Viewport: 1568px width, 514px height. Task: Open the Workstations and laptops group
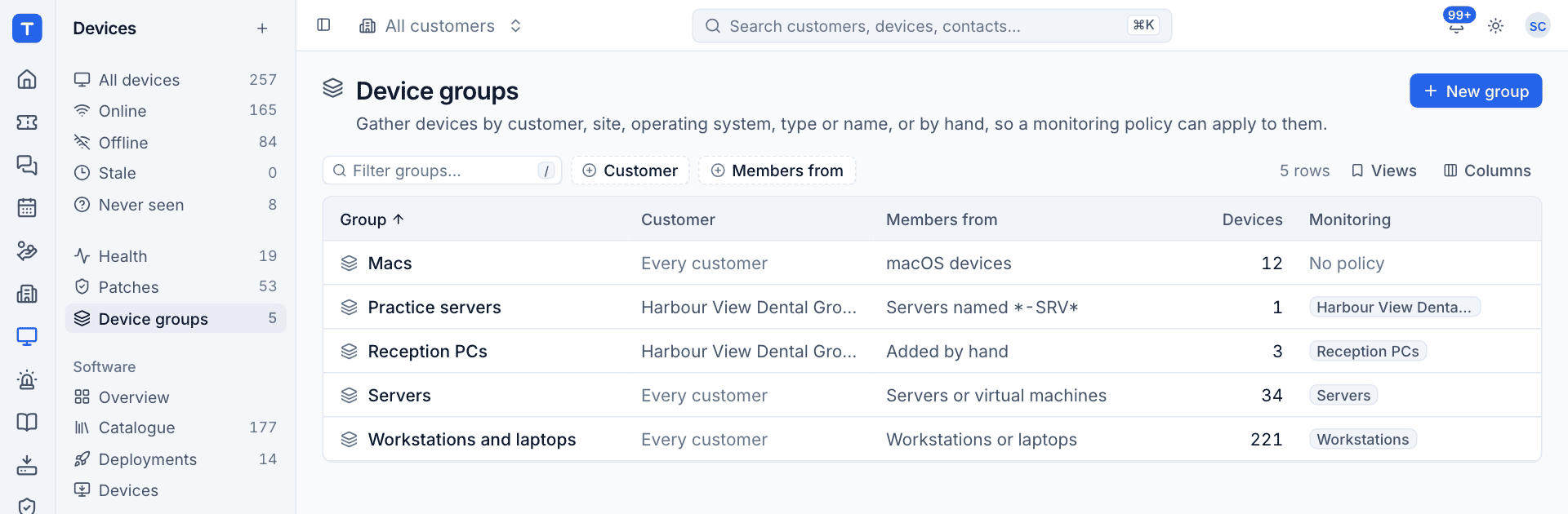(x=472, y=439)
